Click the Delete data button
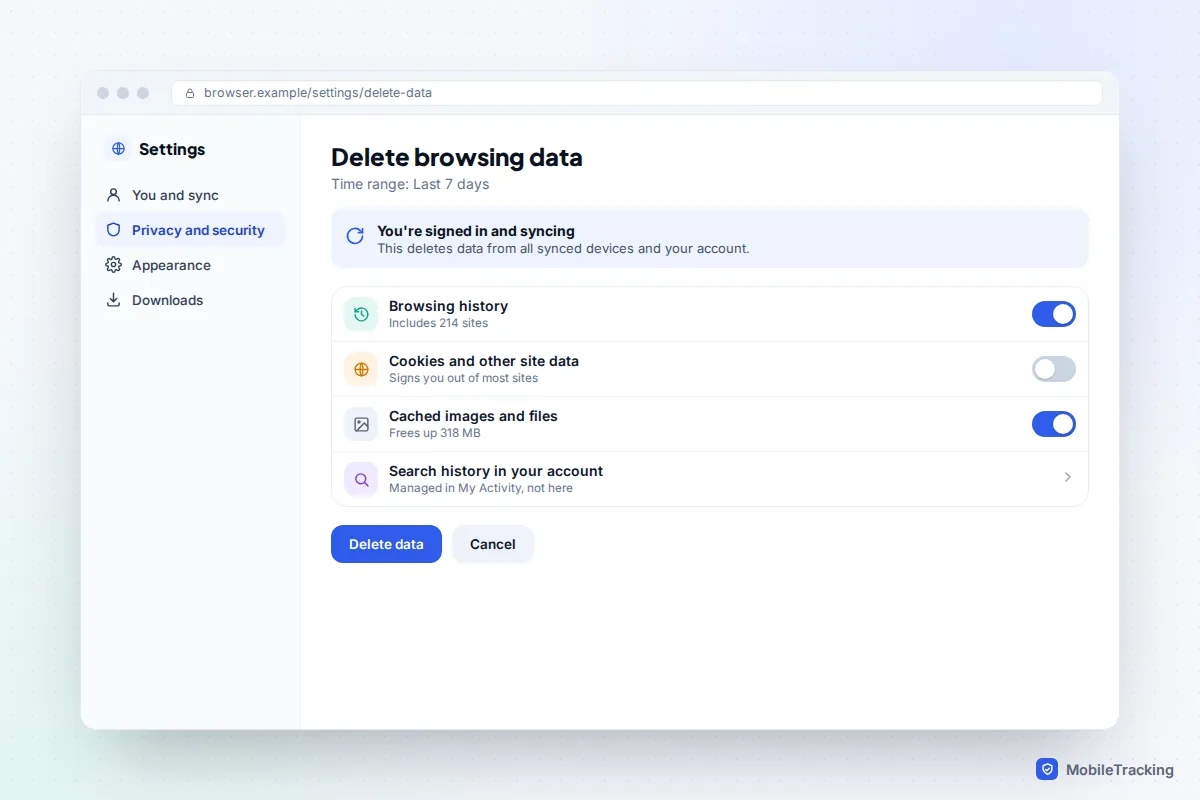 pos(386,544)
